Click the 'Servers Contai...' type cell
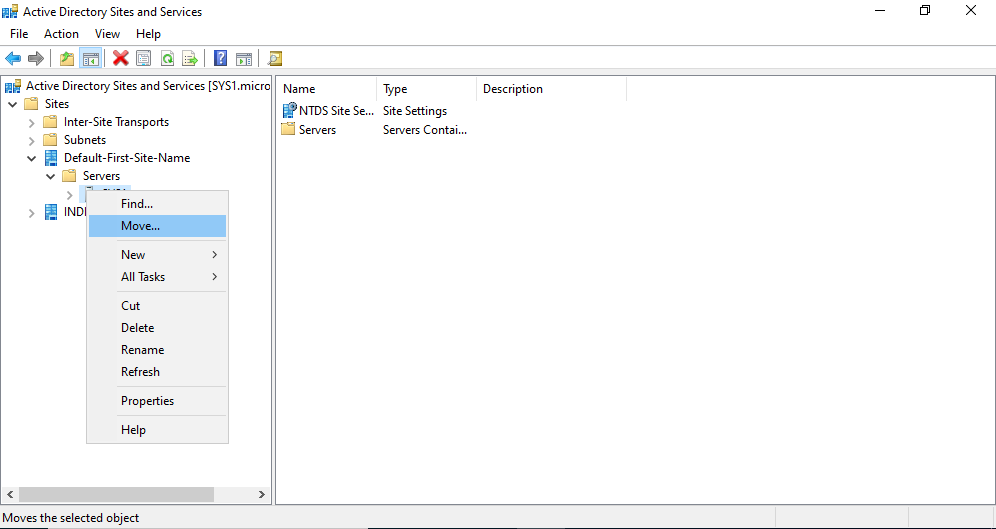 click(x=425, y=130)
